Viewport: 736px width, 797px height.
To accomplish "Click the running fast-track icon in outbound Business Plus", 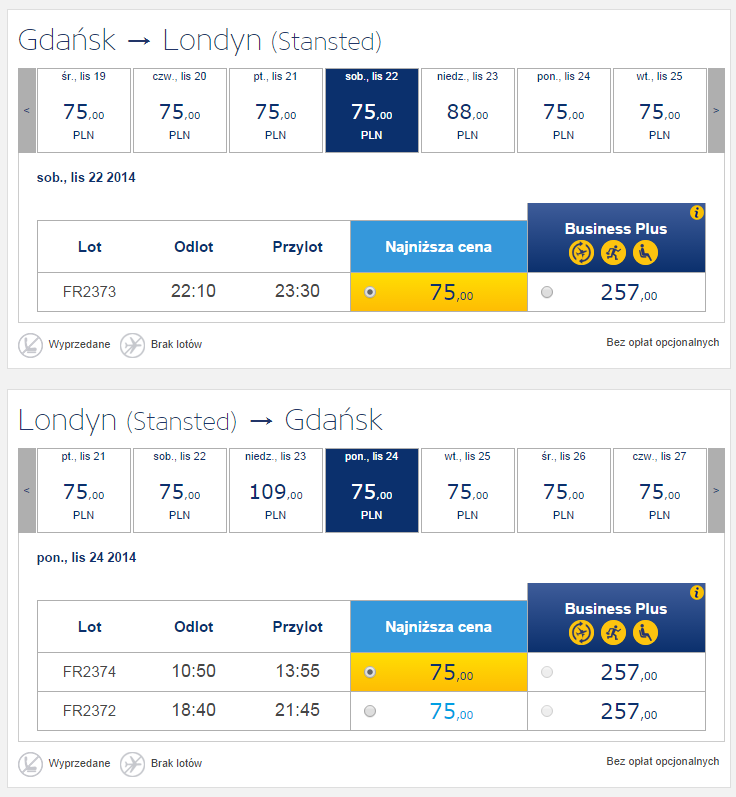I will coord(613,253).
